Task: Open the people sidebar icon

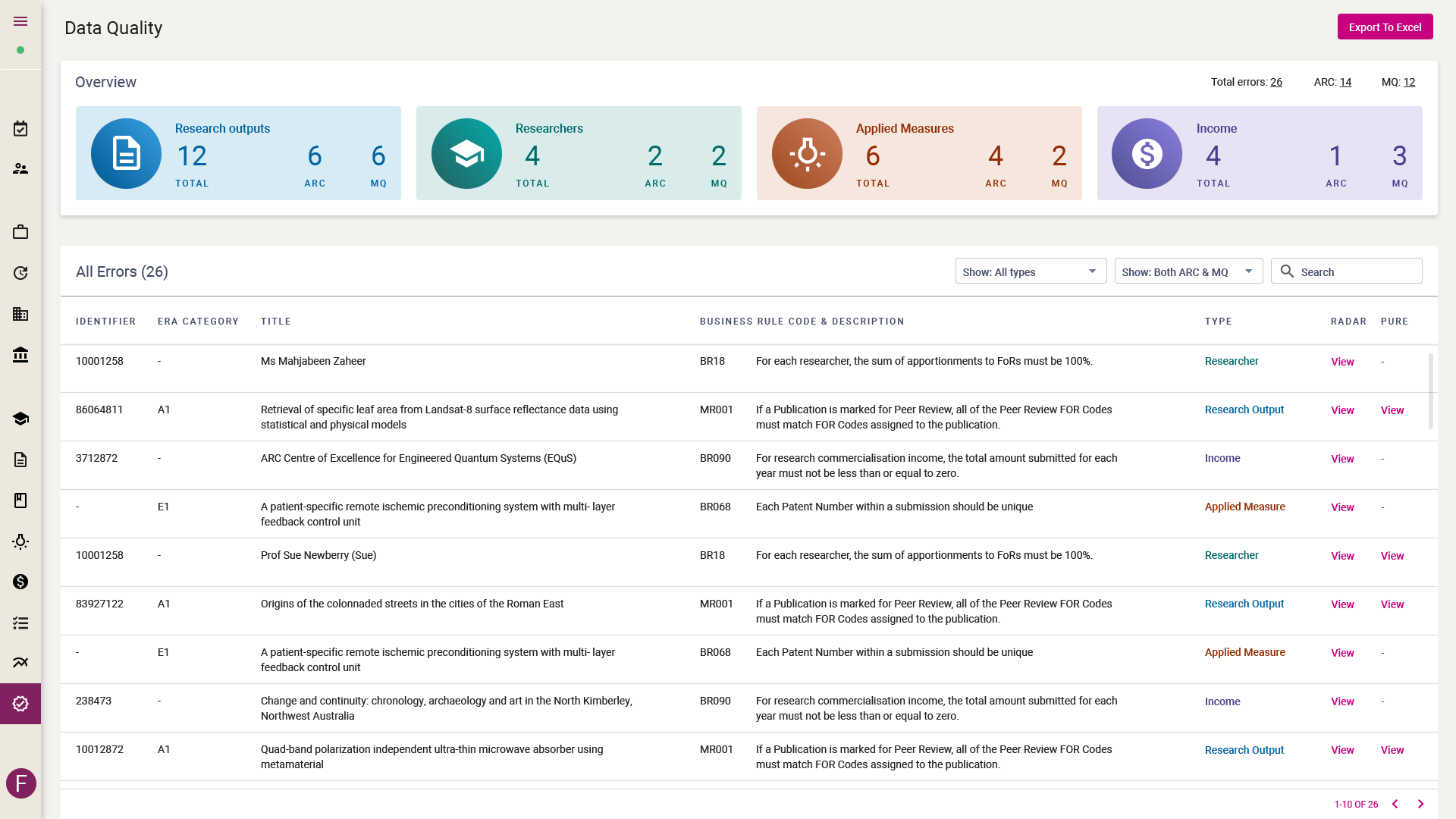Action: pyautogui.click(x=20, y=168)
